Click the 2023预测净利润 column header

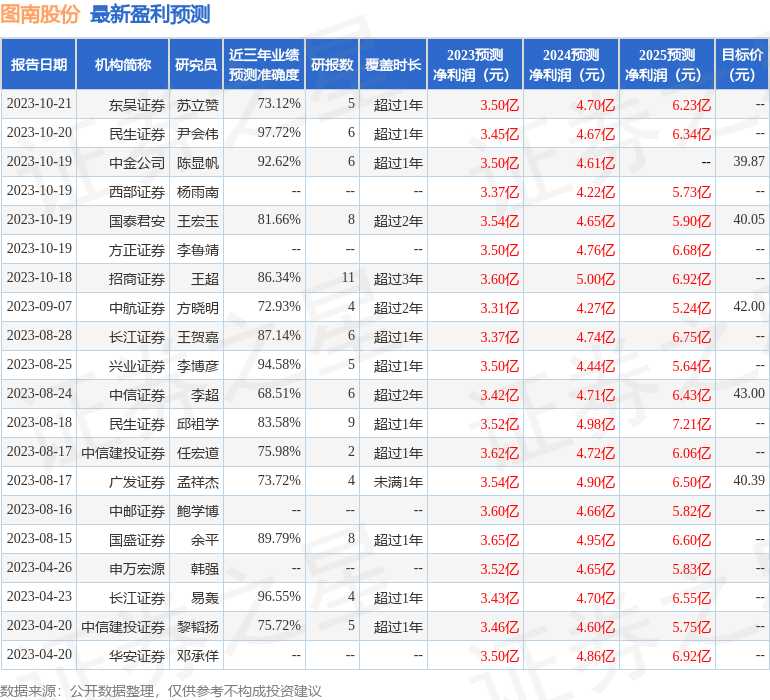point(475,64)
